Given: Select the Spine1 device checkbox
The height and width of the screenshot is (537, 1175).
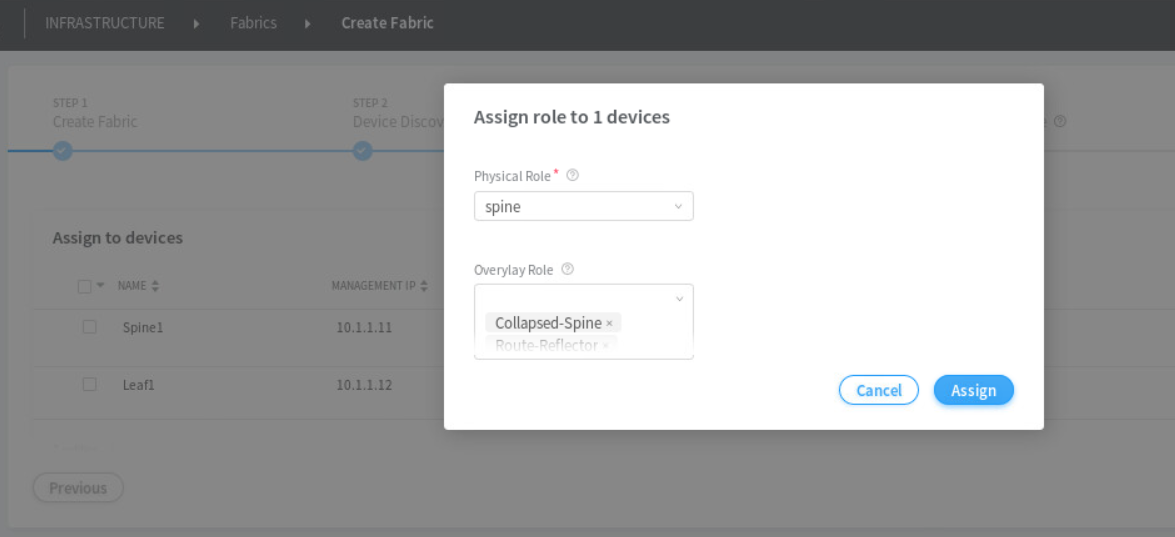Looking at the screenshot, I should point(89,327).
